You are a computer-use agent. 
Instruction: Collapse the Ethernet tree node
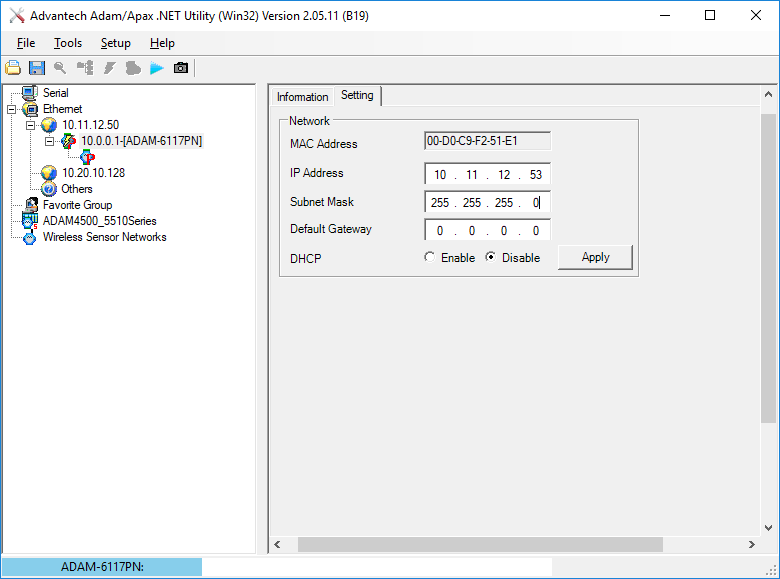11,109
